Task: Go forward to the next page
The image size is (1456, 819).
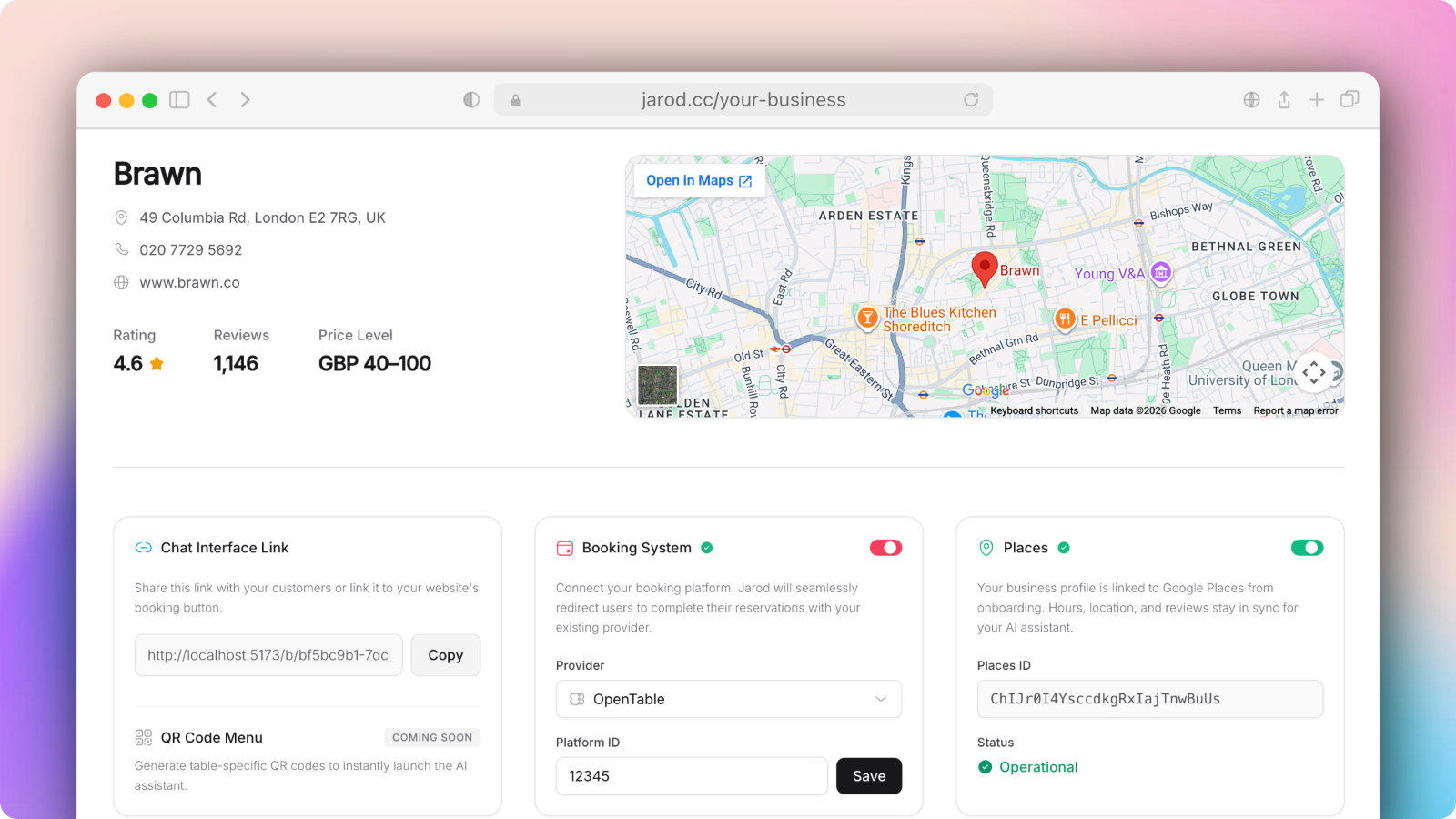Action: click(245, 100)
